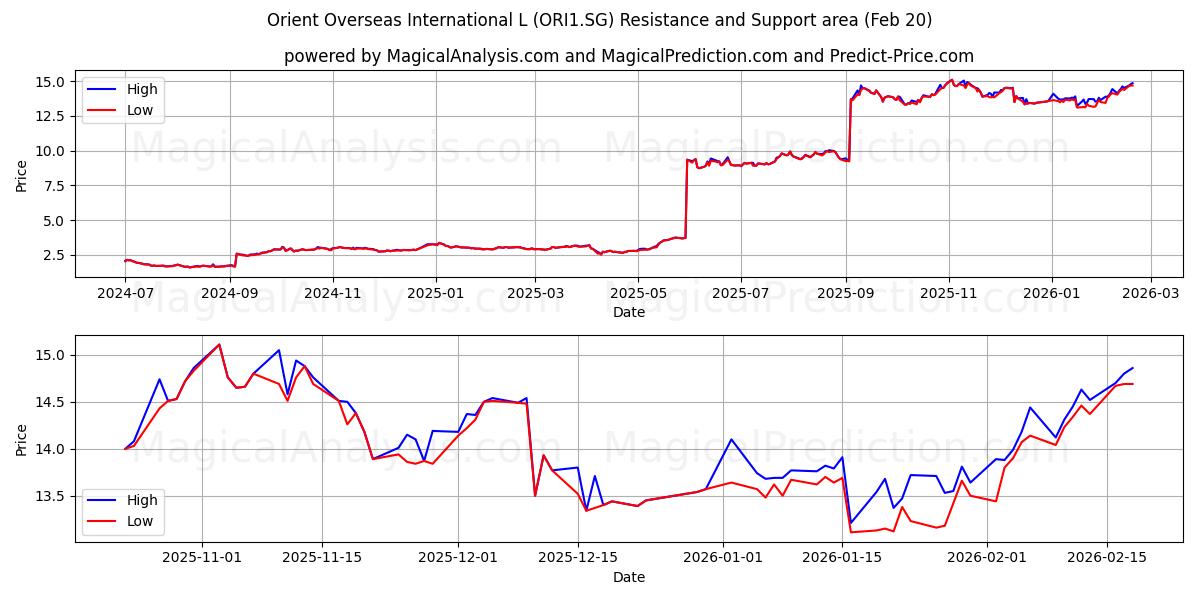Click the bottom chart x-axis label '2026-02-15'

[1107, 560]
